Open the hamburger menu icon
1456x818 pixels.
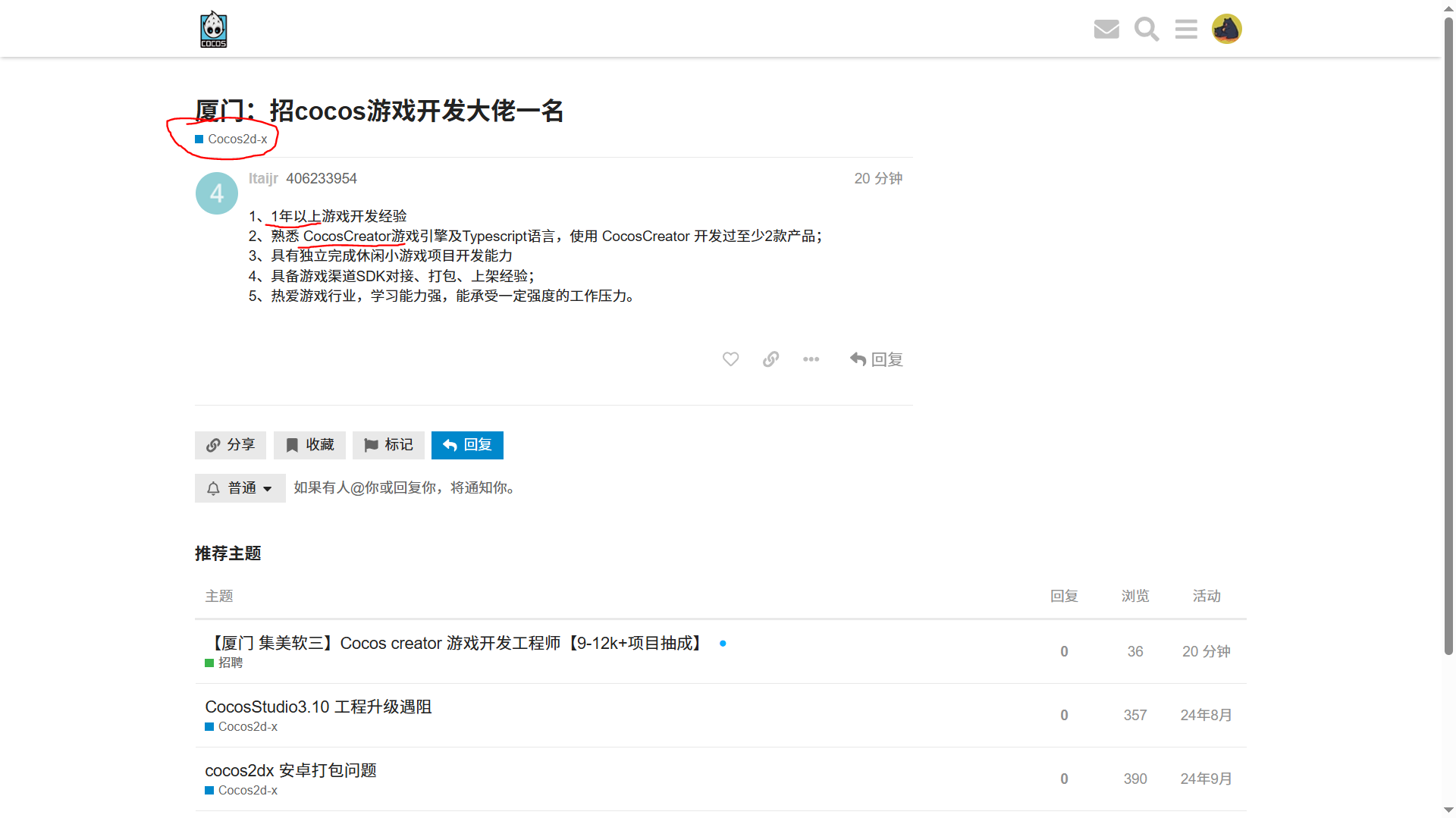click(1186, 29)
